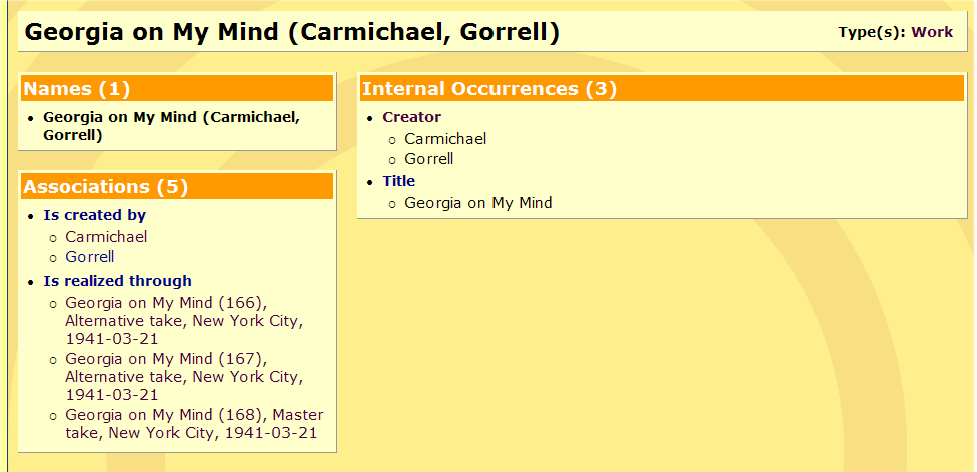Open Gorrell under 'Is created by'

point(90,257)
